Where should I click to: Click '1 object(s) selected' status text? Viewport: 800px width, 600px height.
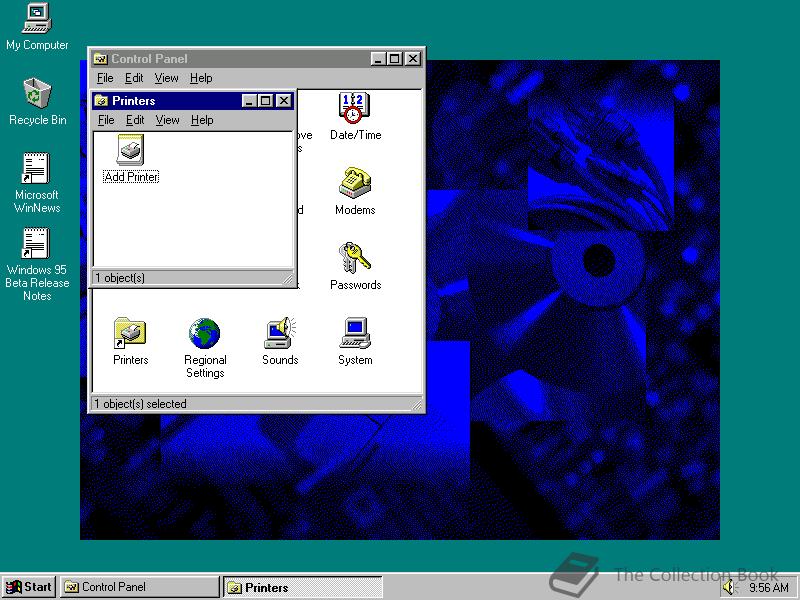pos(140,404)
